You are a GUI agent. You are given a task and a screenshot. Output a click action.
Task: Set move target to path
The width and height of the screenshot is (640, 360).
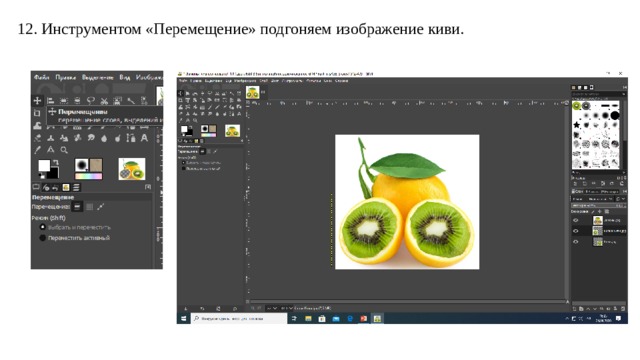101,207
